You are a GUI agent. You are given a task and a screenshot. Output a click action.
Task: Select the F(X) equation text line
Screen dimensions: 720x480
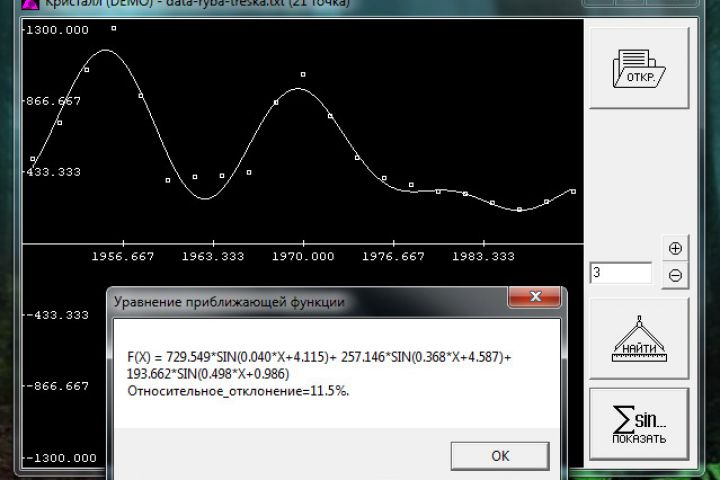click(x=319, y=357)
